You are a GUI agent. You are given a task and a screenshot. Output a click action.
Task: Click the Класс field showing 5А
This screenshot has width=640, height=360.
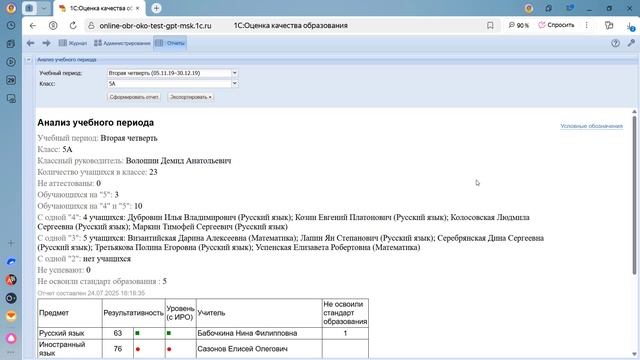coord(169,83)
